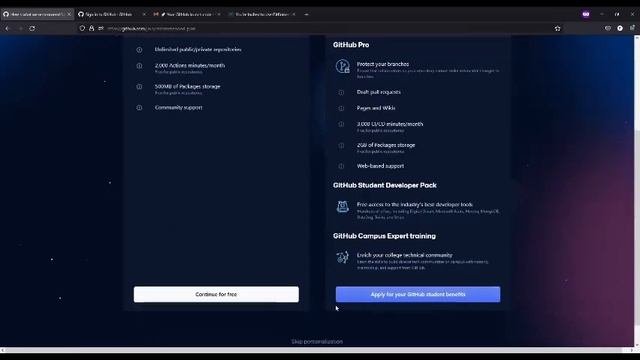Screen dimensions: 640x360
Task: Click the Web-based support text
Action: [x=380, y=166]
